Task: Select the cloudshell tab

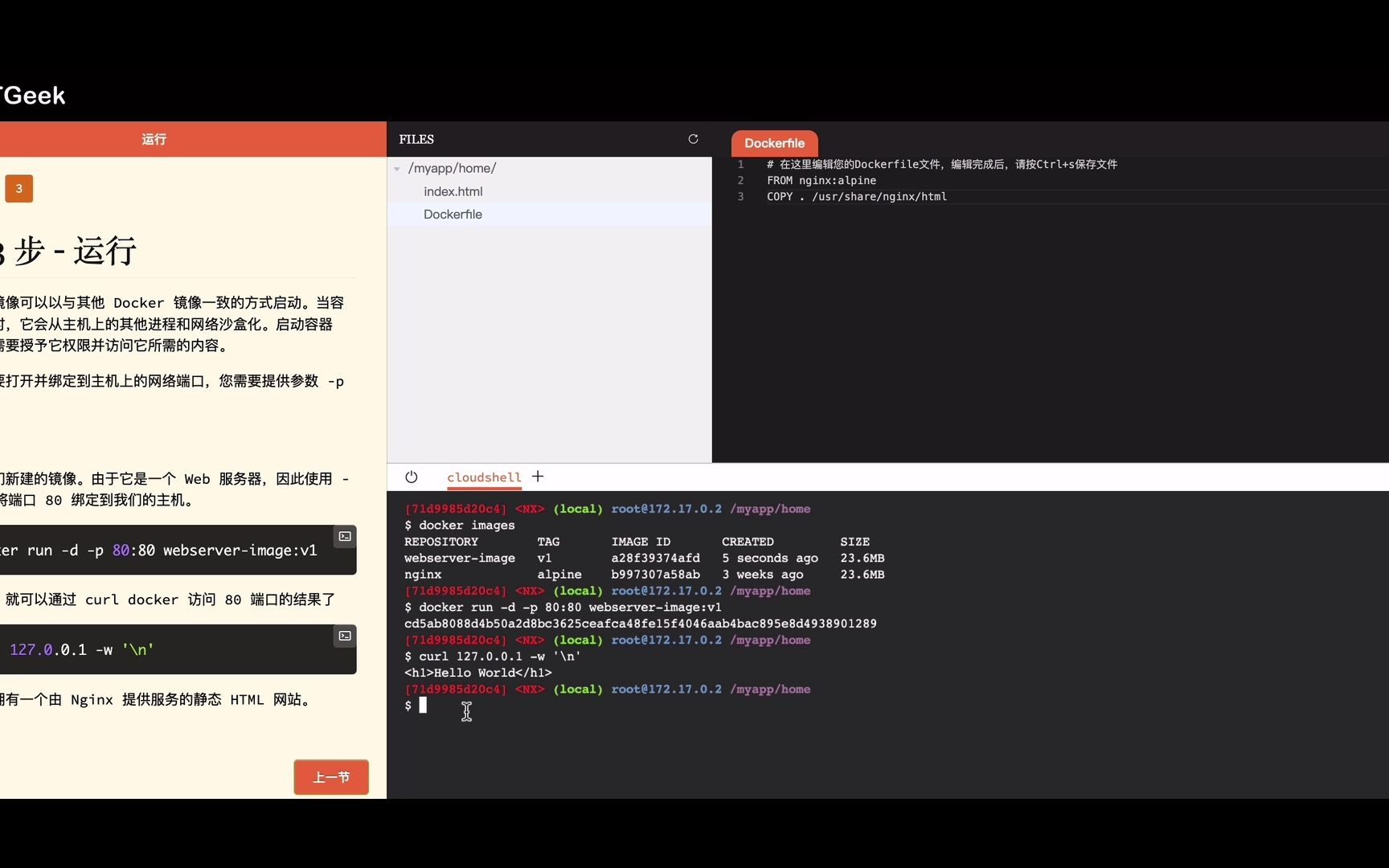Action: click(482, 477)
